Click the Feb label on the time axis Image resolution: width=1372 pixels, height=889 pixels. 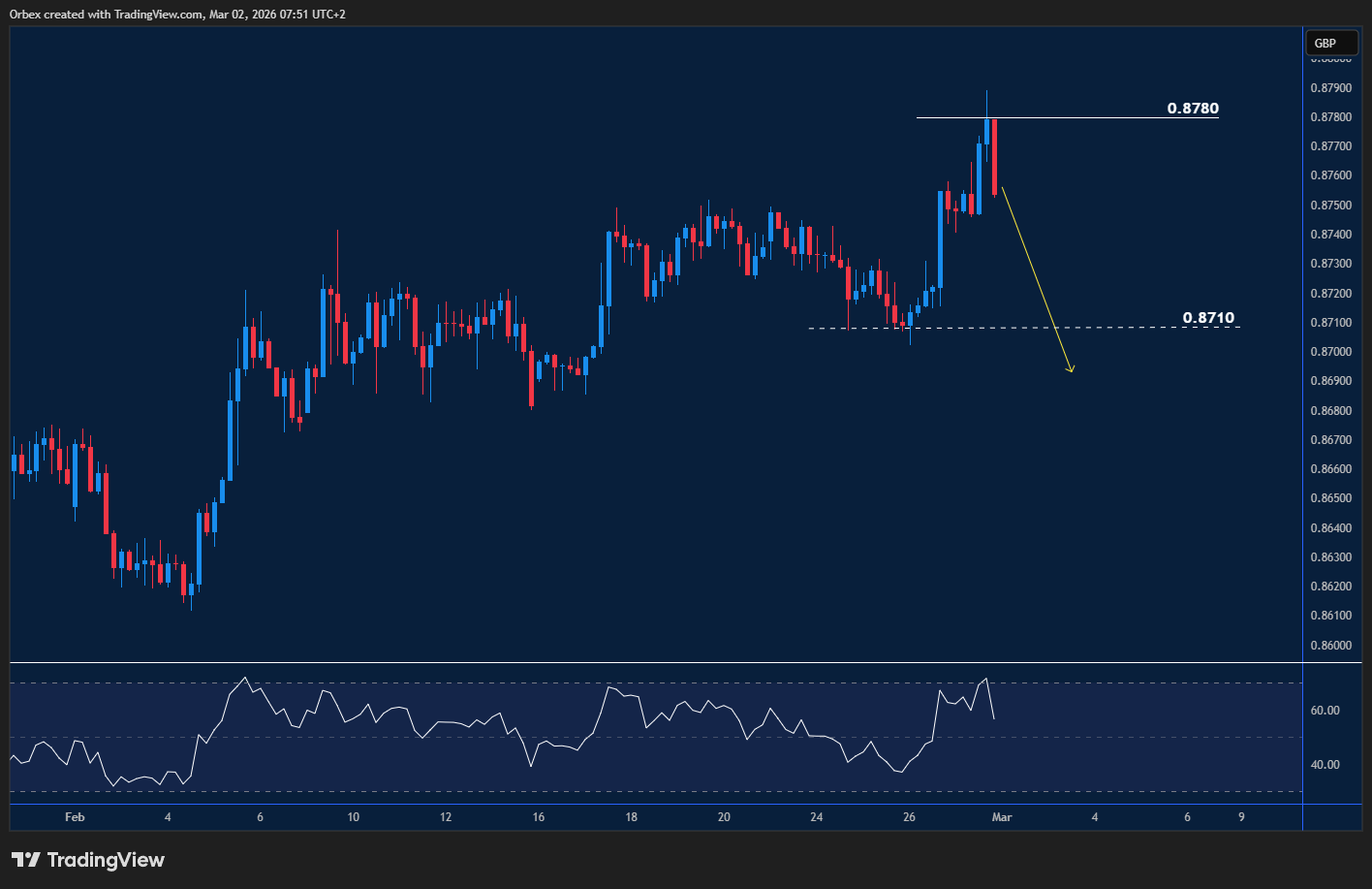(75, 817)
